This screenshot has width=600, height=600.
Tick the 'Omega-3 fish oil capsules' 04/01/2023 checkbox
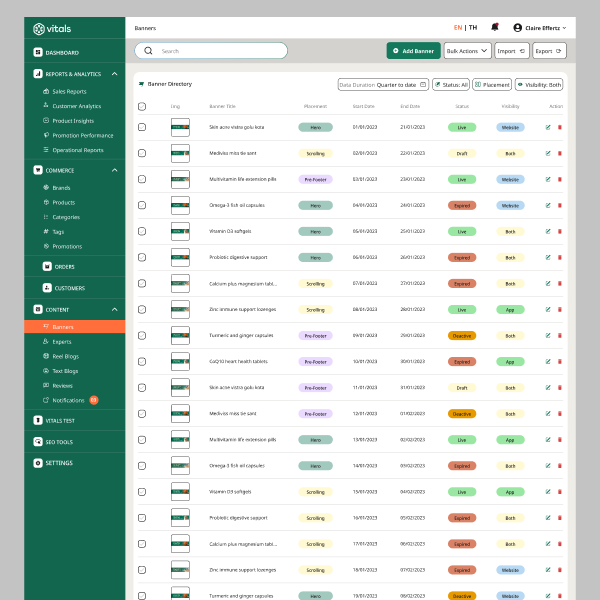pyautogui.click(x=142, y=205)
